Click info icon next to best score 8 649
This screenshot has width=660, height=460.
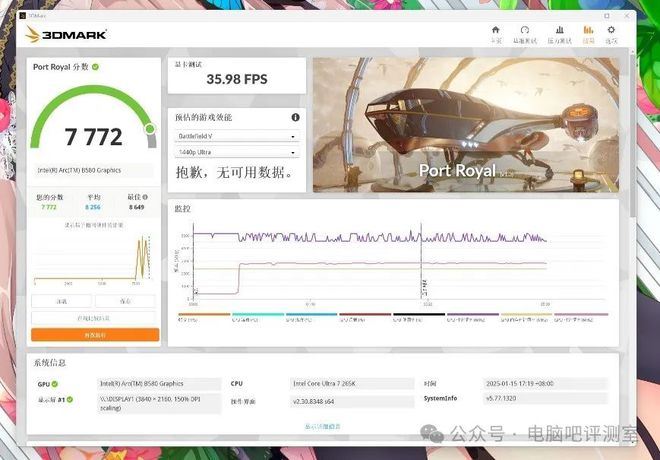145,197
